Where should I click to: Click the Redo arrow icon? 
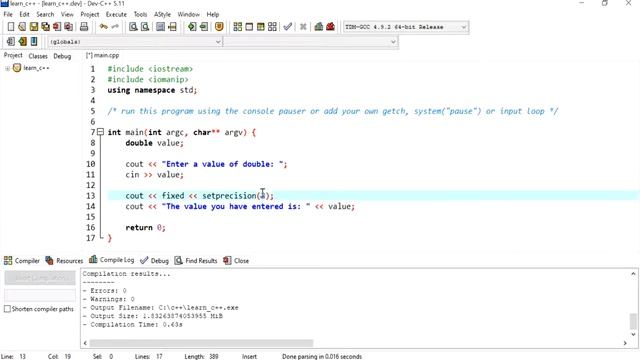coord(115,27)
